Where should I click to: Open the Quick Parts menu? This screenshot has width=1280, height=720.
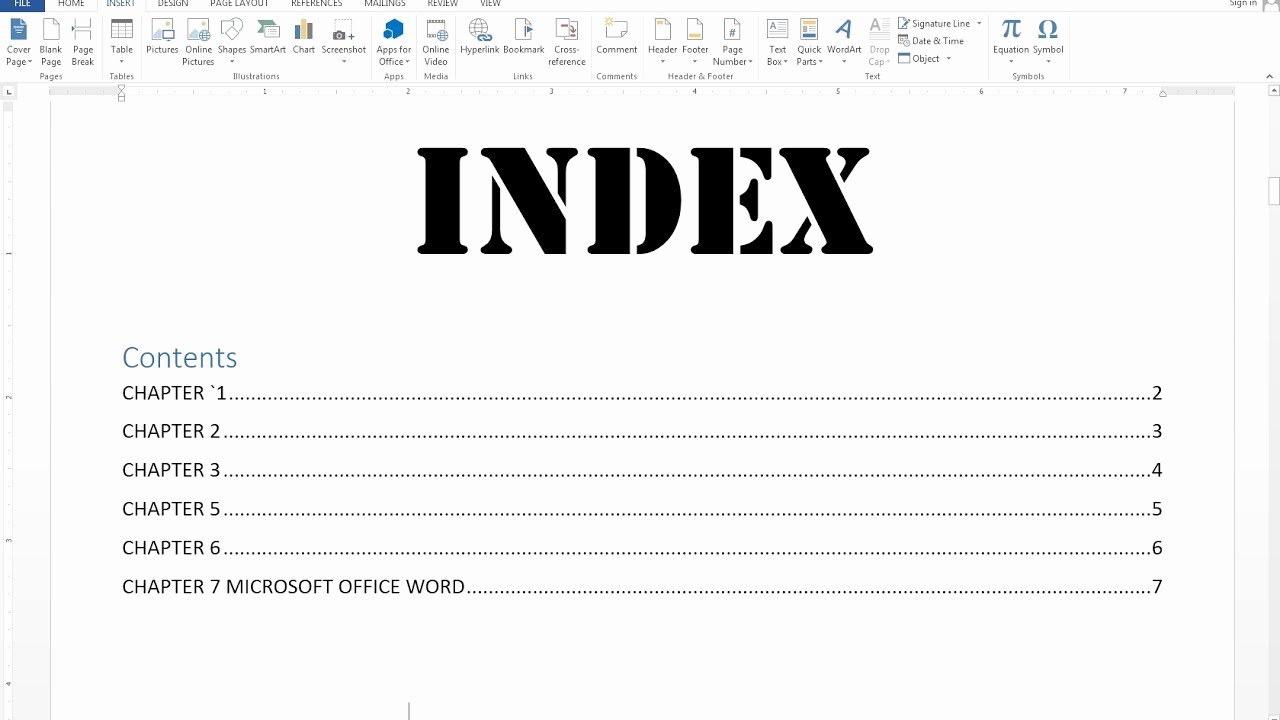(809, 42)
